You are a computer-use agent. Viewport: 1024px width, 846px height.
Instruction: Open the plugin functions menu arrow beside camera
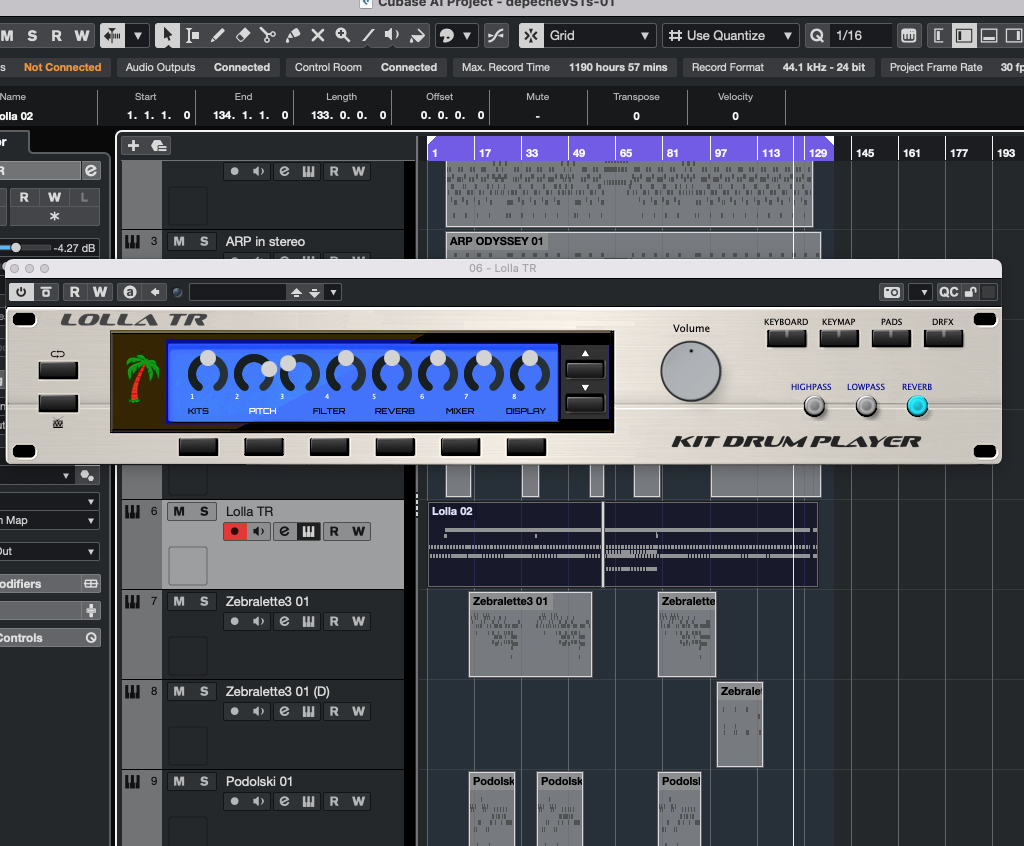pos(923,292)
